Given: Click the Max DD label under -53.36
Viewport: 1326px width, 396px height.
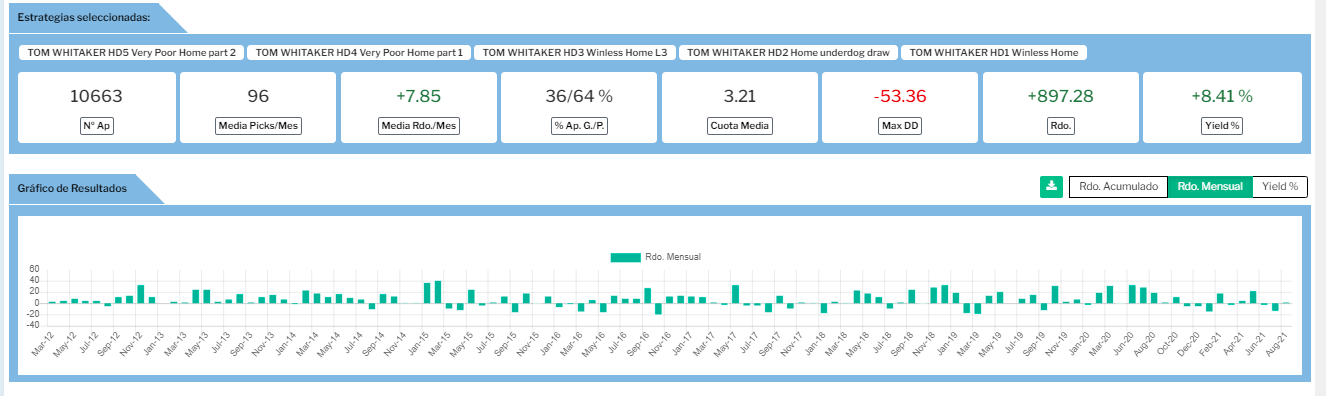Looking at the screenshot, I should pyautogui.click(x=899, y=127).
